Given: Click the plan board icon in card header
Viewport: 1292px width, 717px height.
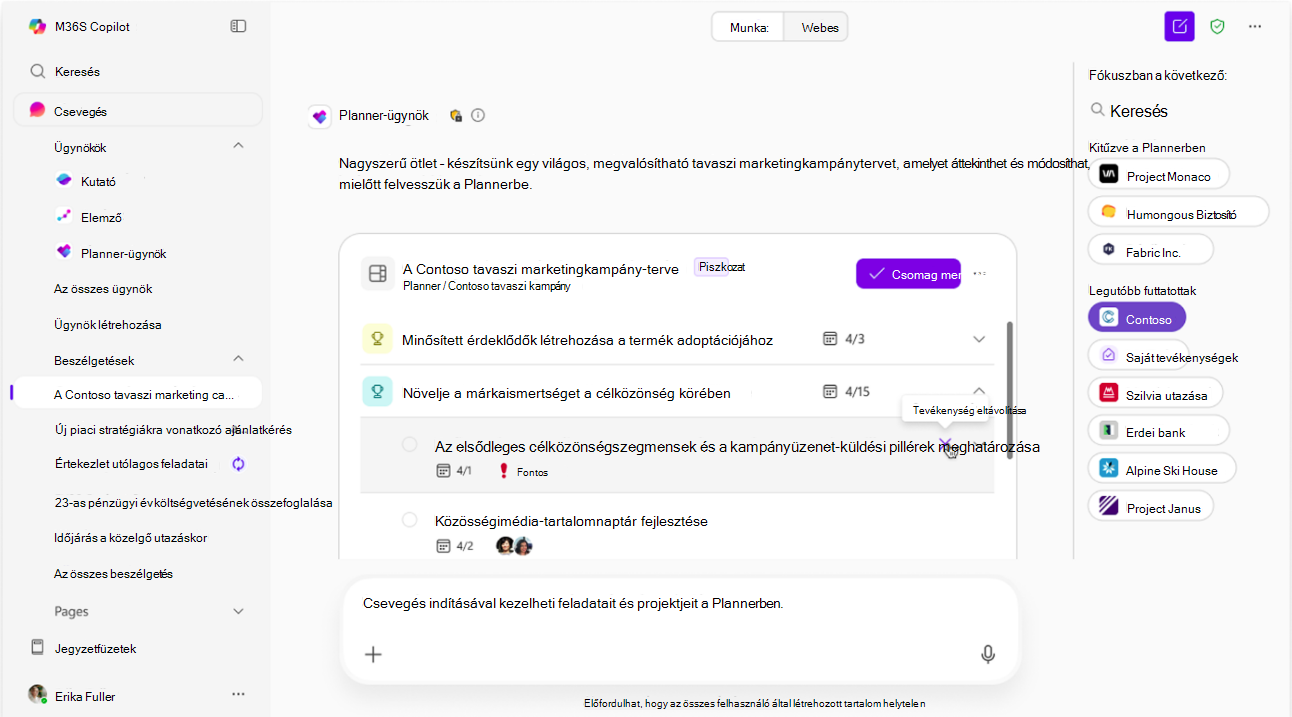Looking at the screenshot, I should [x=377, y=274].
